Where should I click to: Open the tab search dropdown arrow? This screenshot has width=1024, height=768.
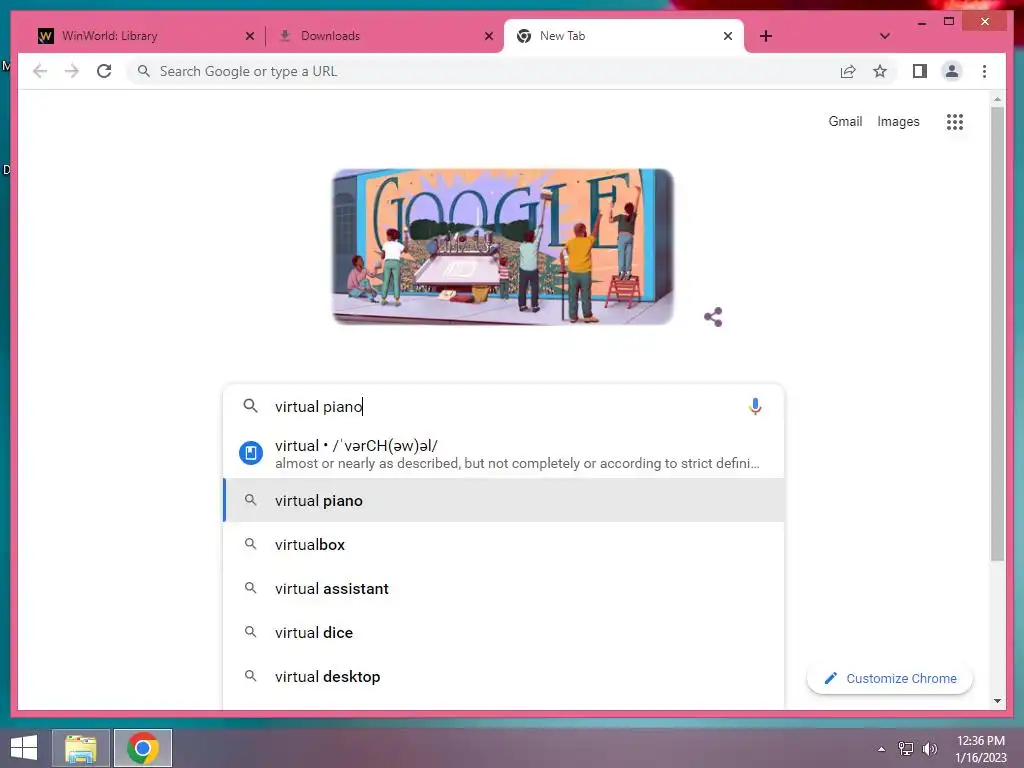click(884, 36)
